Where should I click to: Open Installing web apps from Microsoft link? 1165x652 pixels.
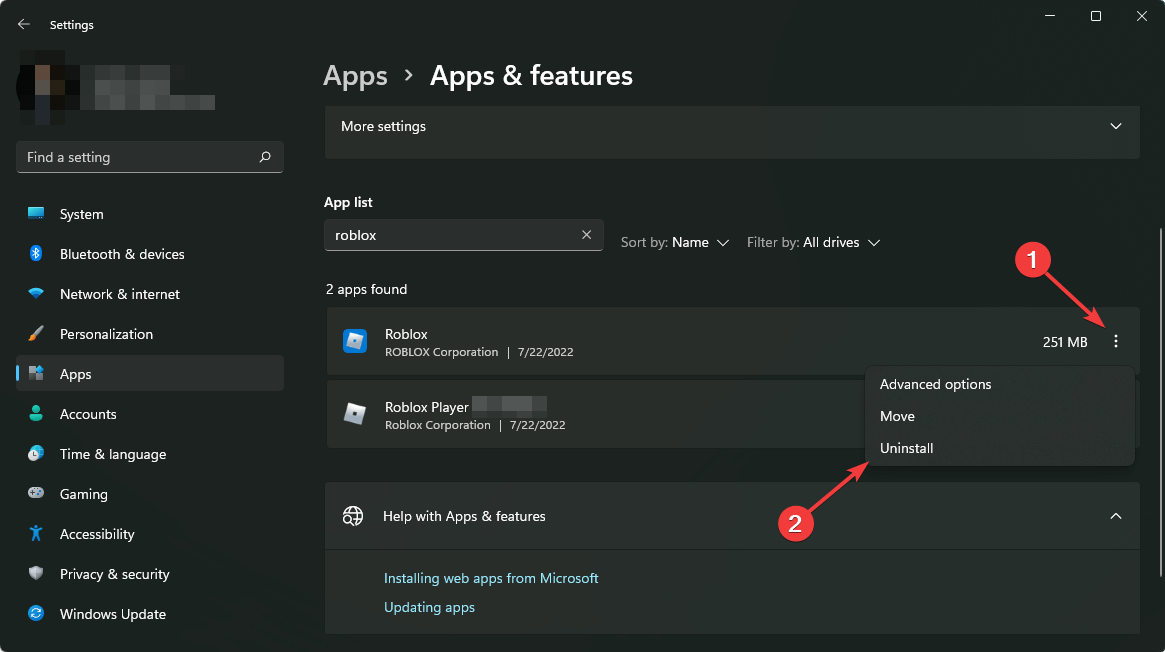point(490,578)
